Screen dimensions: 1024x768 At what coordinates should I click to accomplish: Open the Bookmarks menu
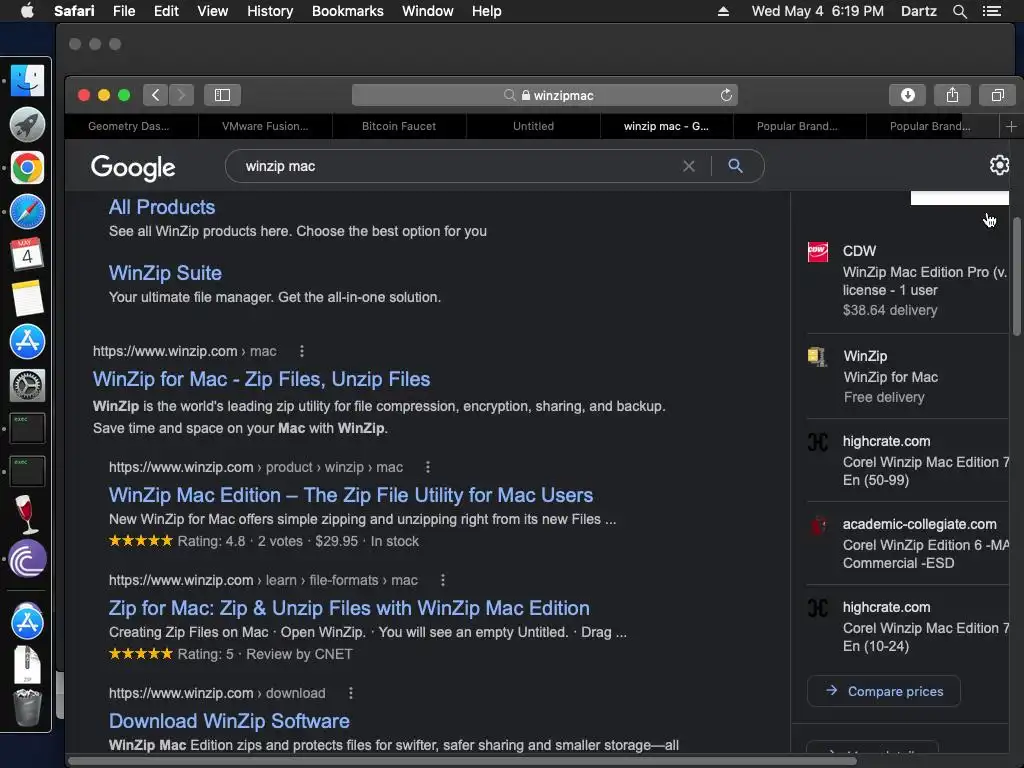[x=347, y=11]
